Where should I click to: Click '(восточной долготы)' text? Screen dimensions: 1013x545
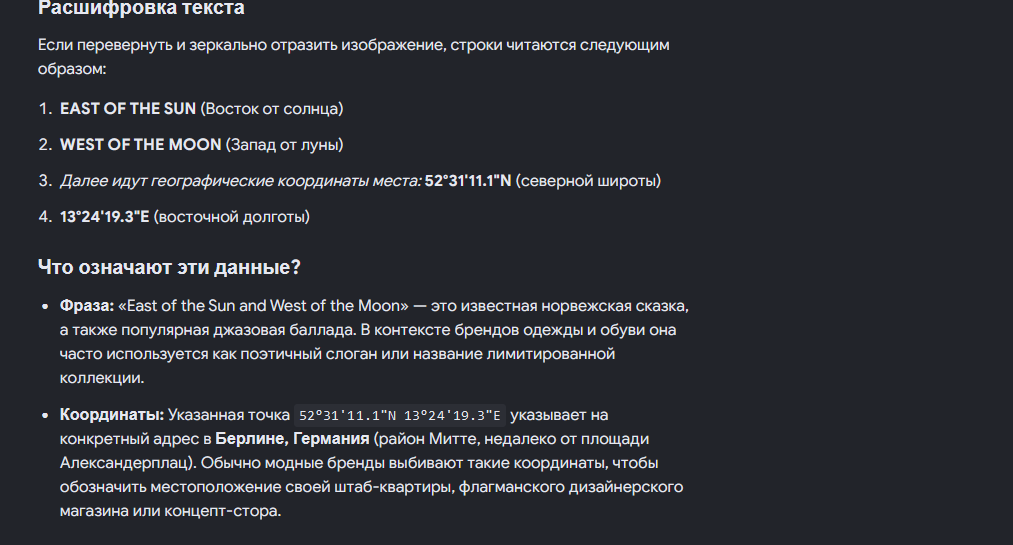tap(232, 217)
